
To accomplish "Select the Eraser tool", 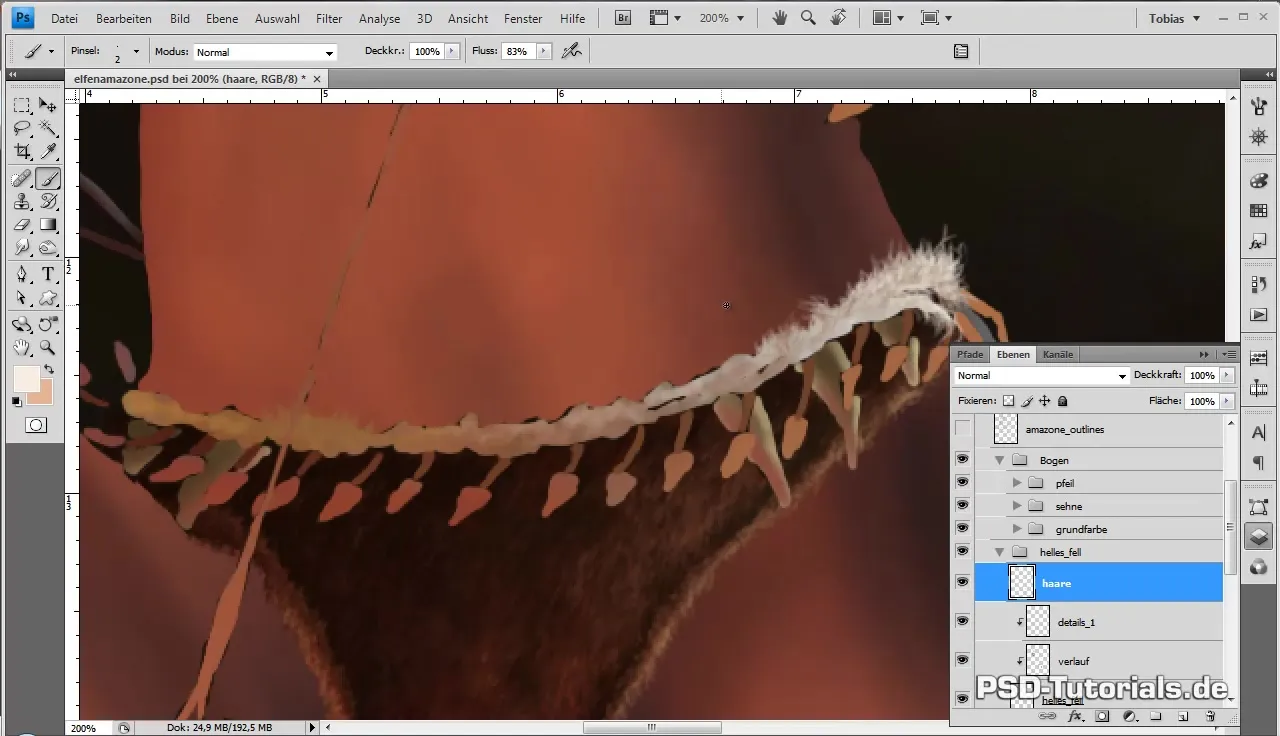I will (x=22, y=225).
